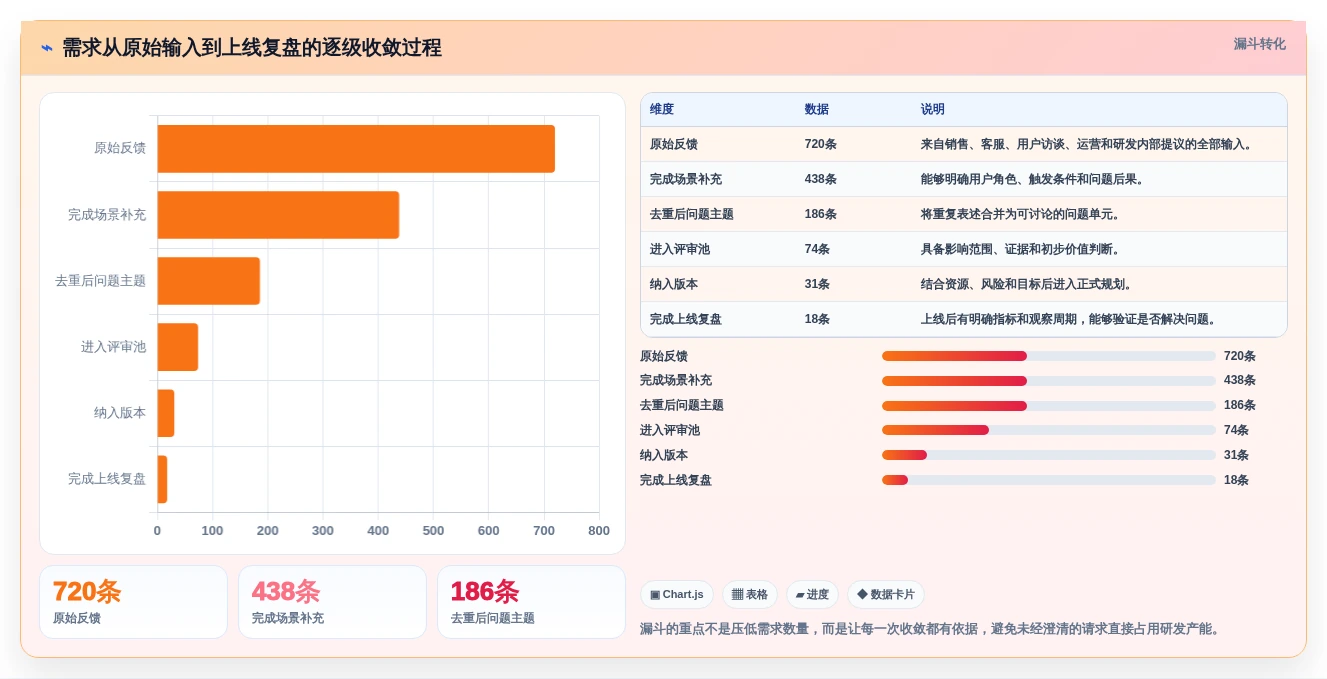Click the 完成上线复盘 bar in the chart
The width and height of the screenshot is (1327, 679).
coord(162,479)
